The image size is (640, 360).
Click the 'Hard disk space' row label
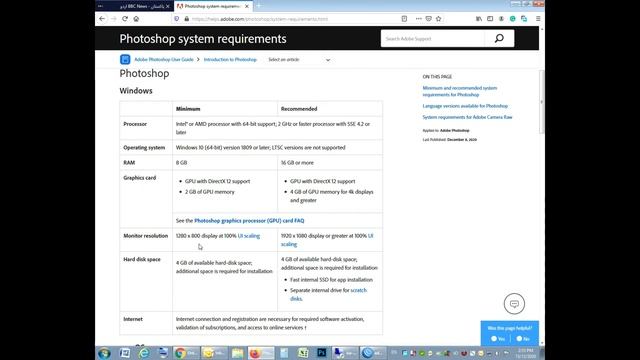pos(142,259)
